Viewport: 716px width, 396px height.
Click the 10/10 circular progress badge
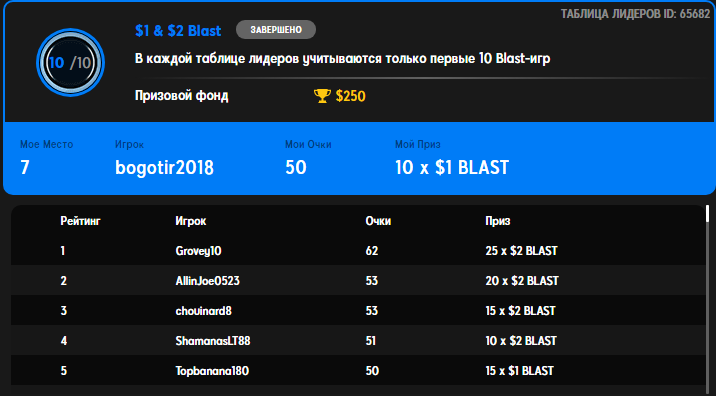point(70,63)
